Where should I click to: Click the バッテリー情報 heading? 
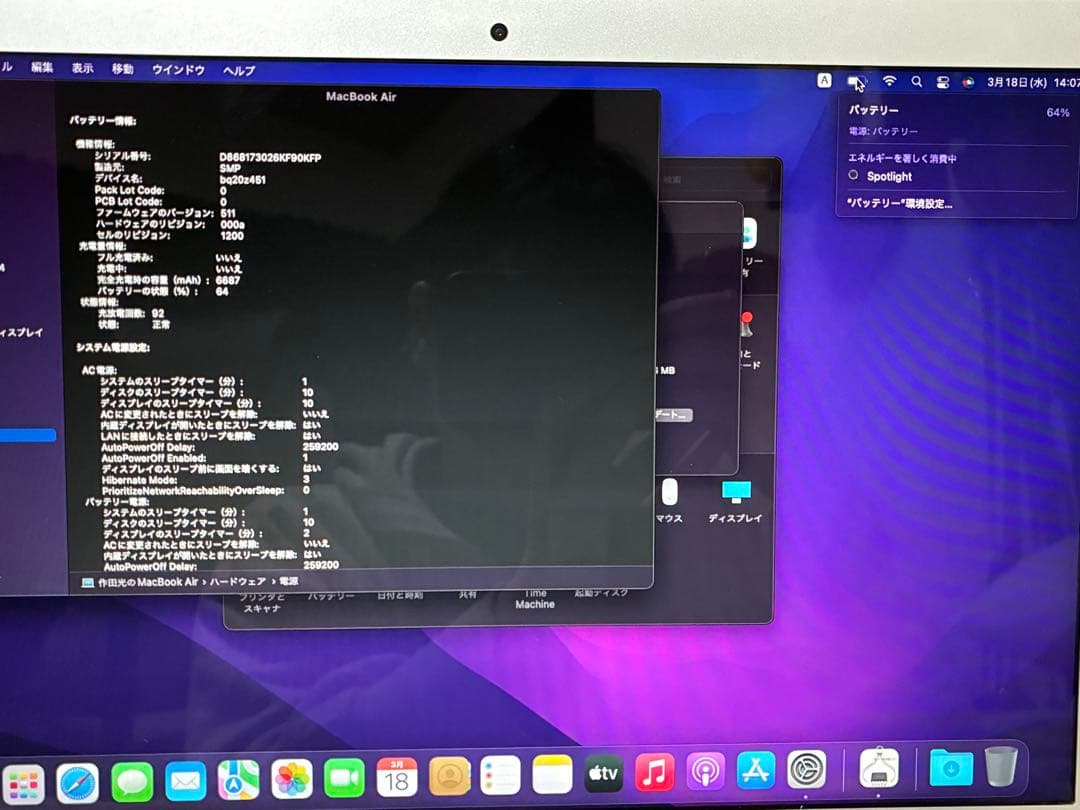point(103,121)
